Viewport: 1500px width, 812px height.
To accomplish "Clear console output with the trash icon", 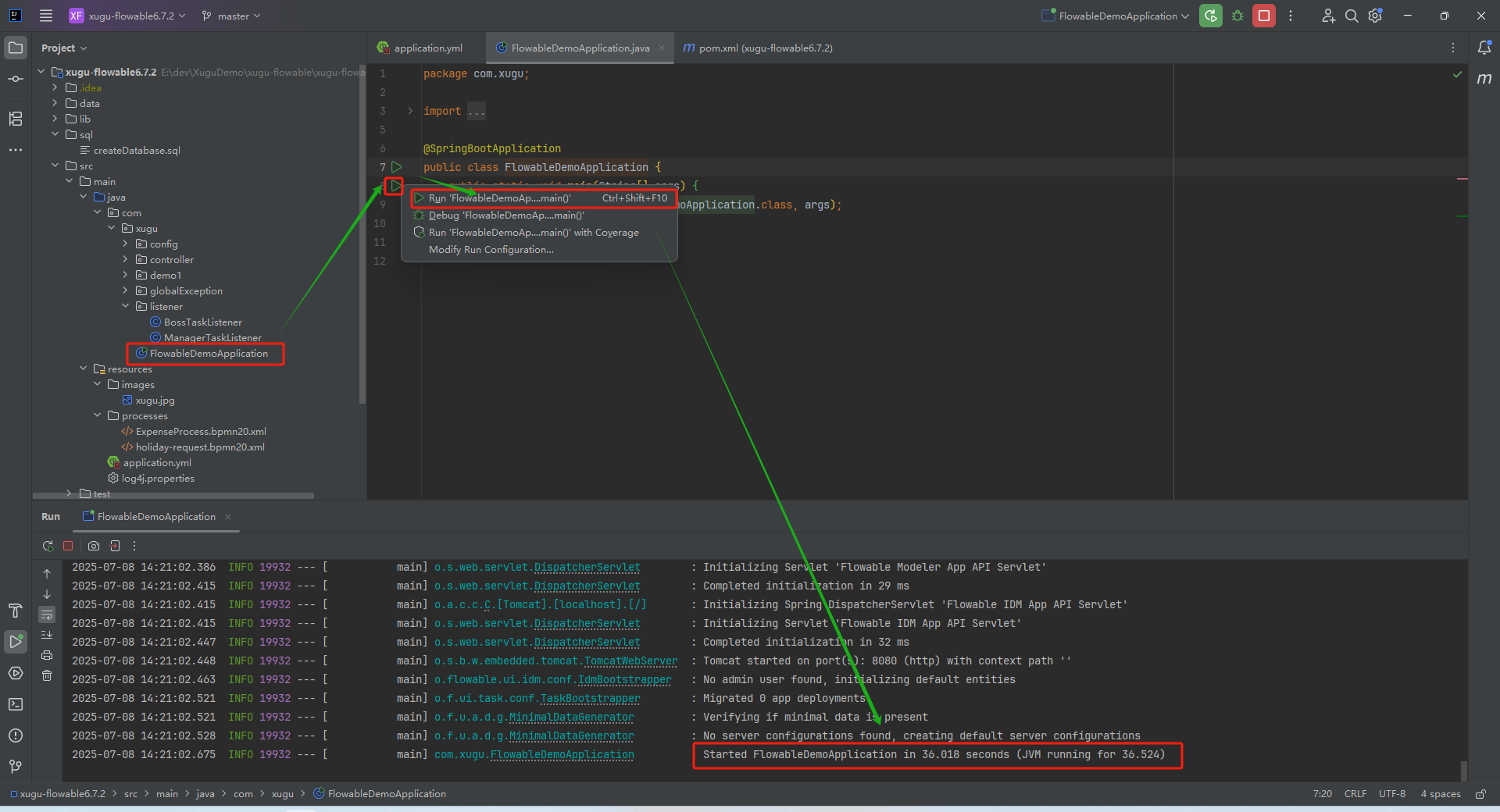I will pyautogui.click(x=47, y=675).
